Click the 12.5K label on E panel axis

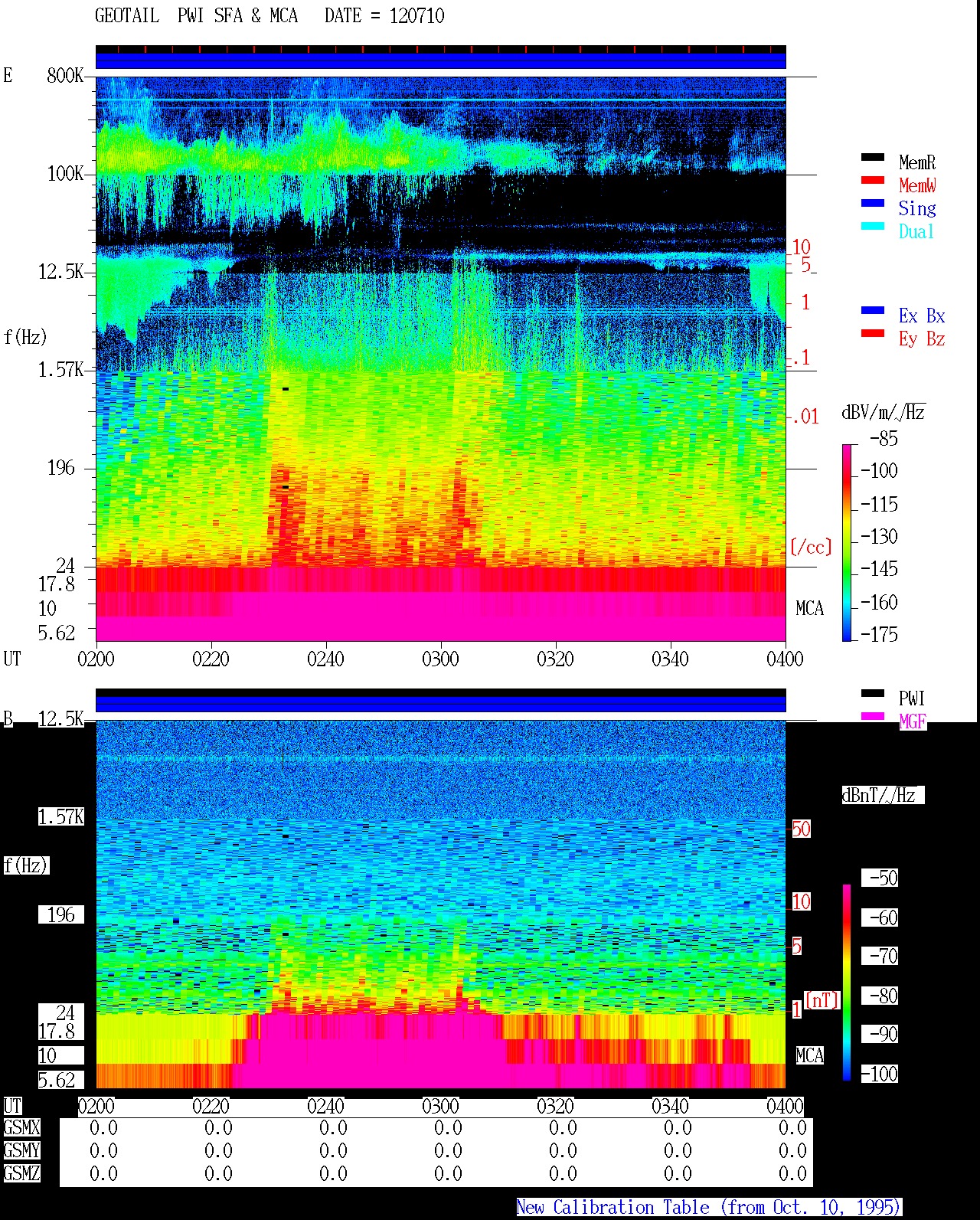61,272
